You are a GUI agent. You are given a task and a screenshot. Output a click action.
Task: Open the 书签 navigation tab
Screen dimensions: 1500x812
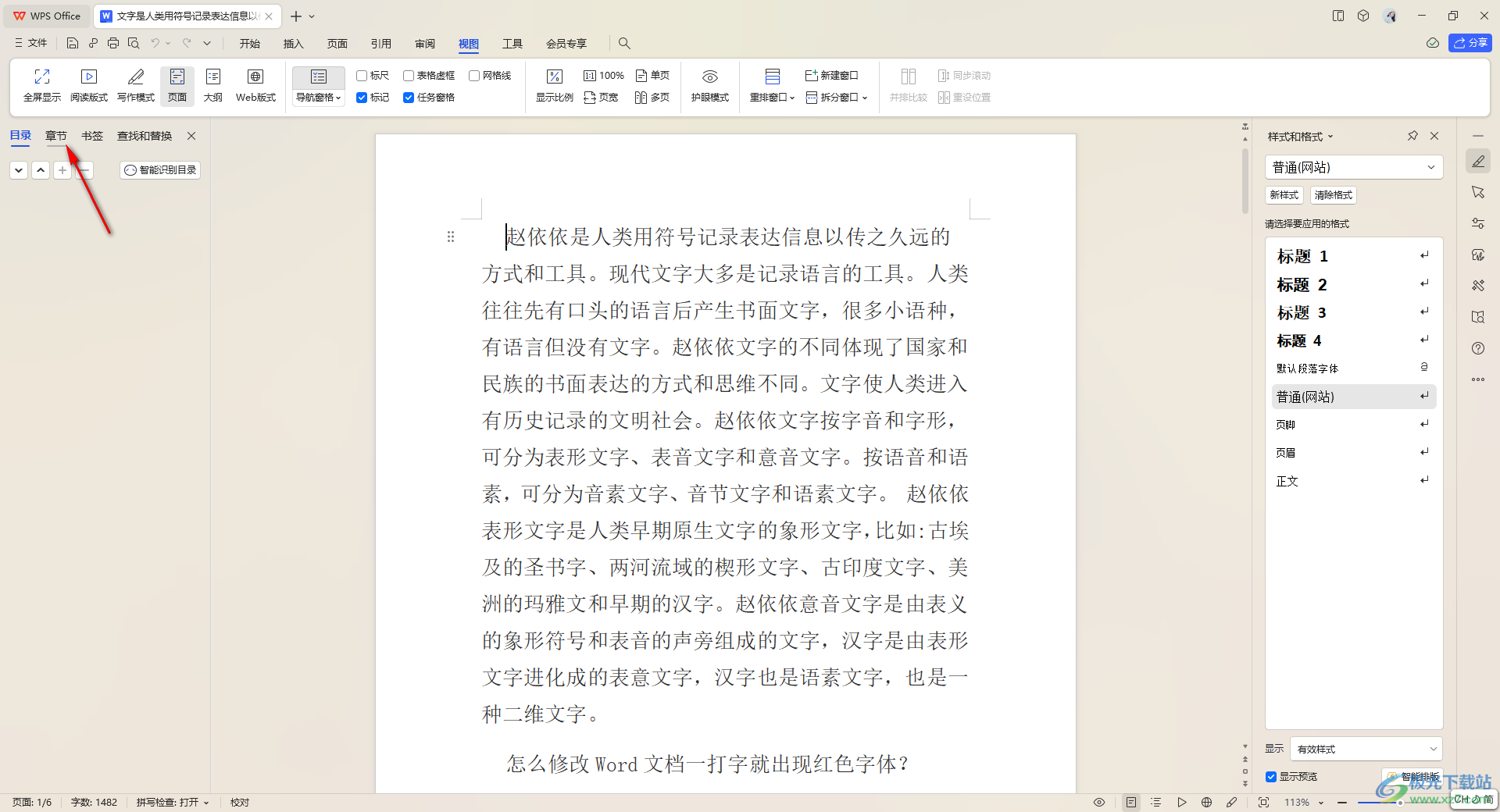92,136
